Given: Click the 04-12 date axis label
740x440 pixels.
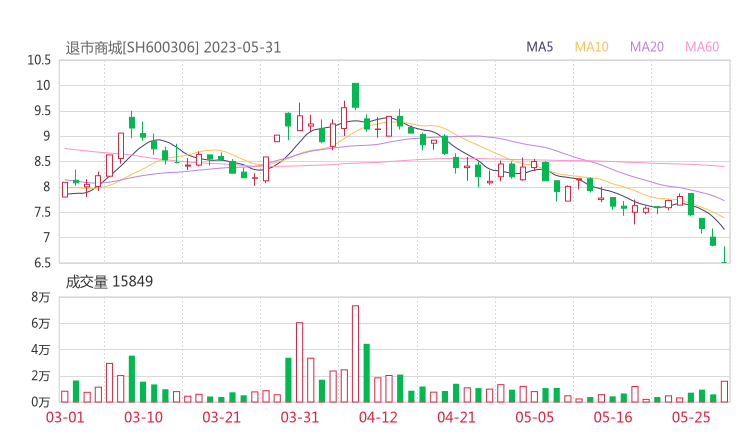Looking at the screenshot, I should (x=378, y=417).
